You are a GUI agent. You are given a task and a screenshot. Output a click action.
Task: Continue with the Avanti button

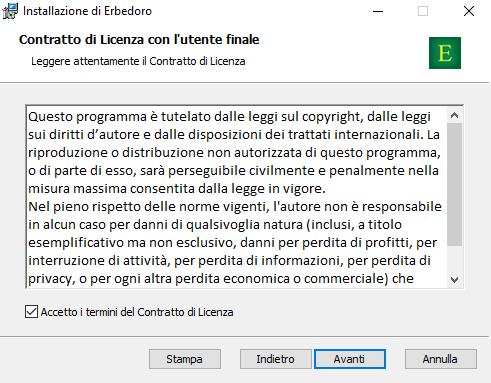[350, 359]
